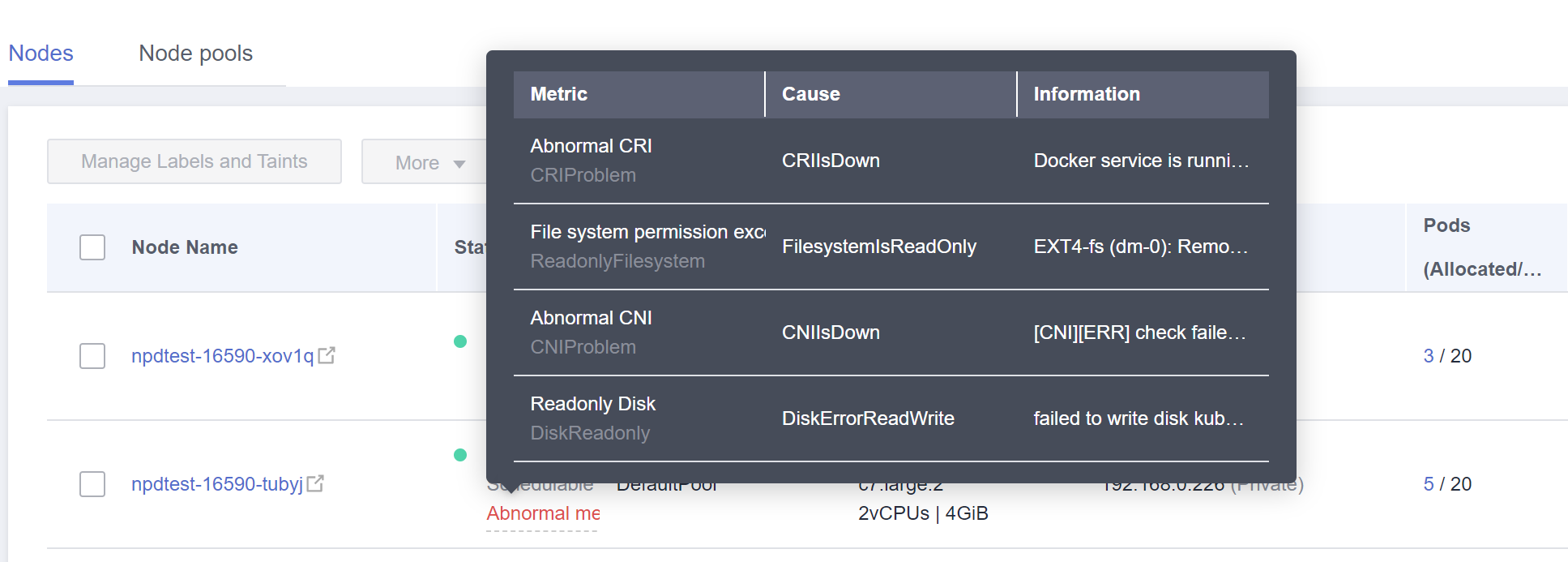This screenshot has width=1568, height=562.
Task: Open node npdtest-16590-xov1q link
Action: 223,356
